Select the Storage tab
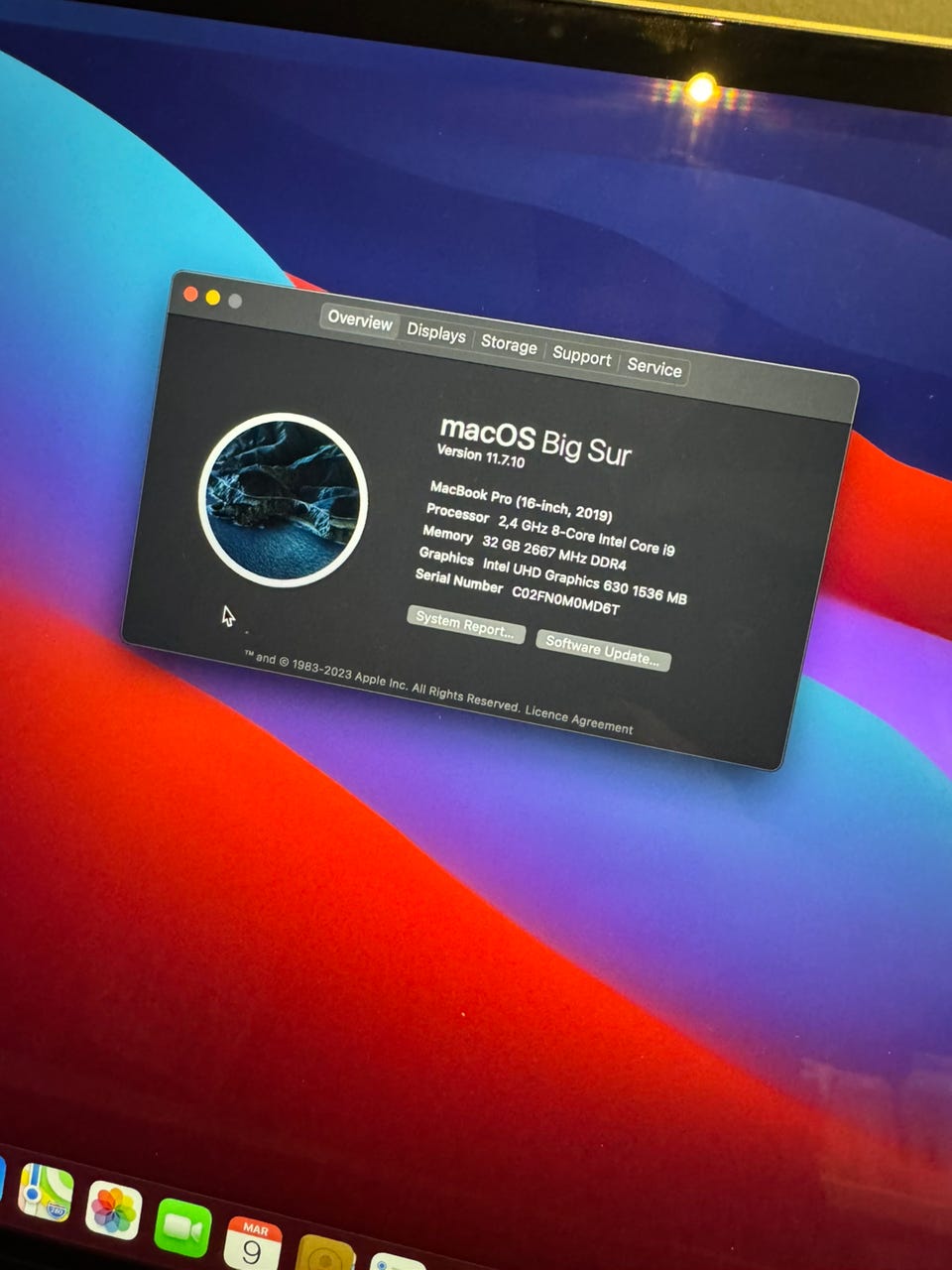952x1270 pixels. (x=509, y=344)
